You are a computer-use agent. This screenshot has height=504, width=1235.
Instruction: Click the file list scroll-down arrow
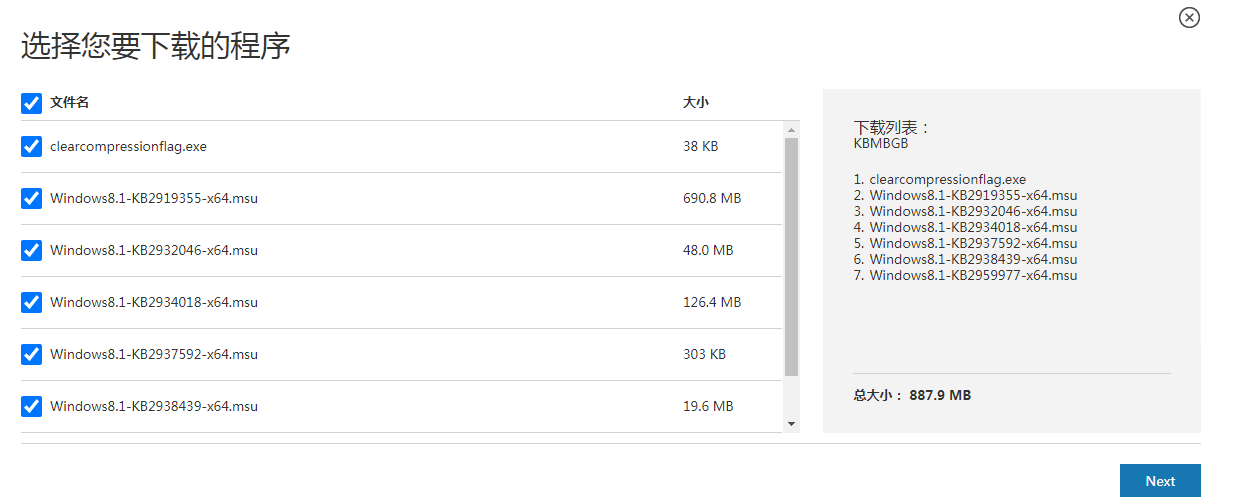(x=792, y=424)
